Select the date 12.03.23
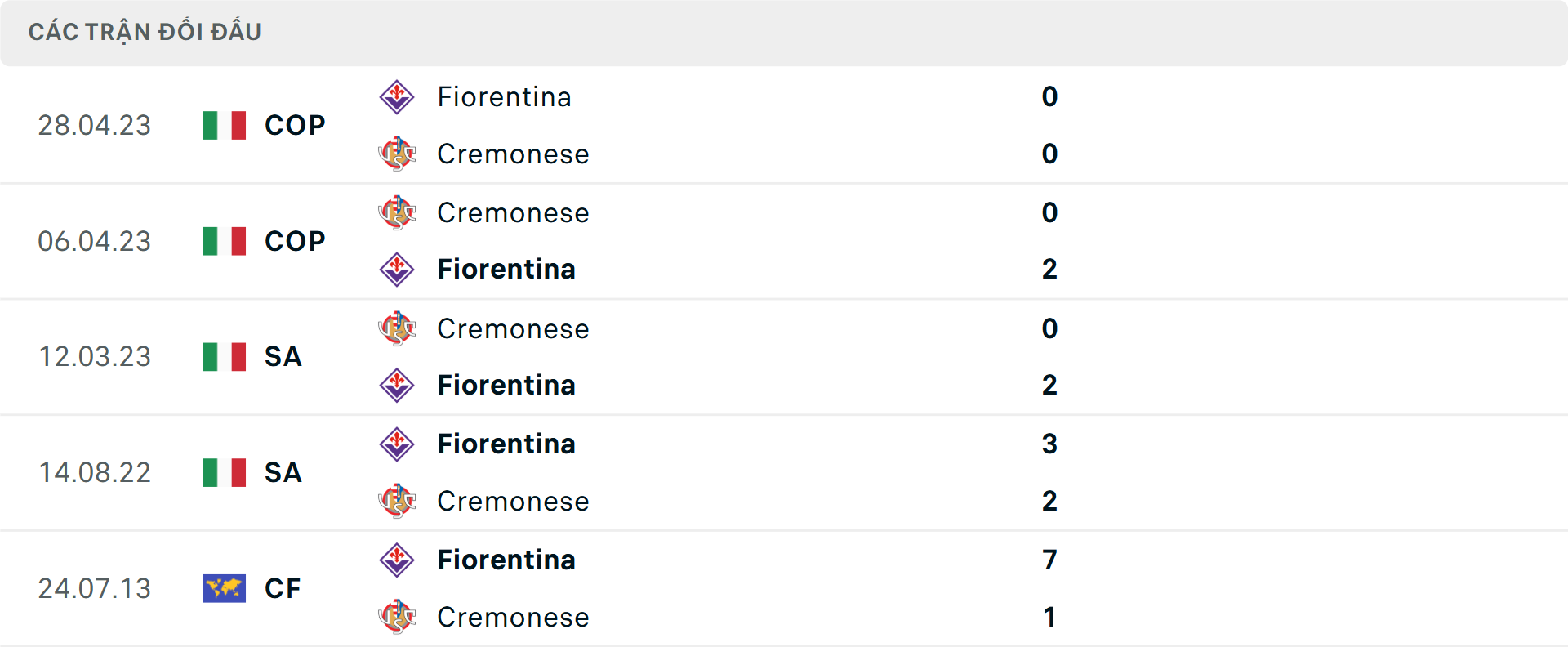 (95, 357)
